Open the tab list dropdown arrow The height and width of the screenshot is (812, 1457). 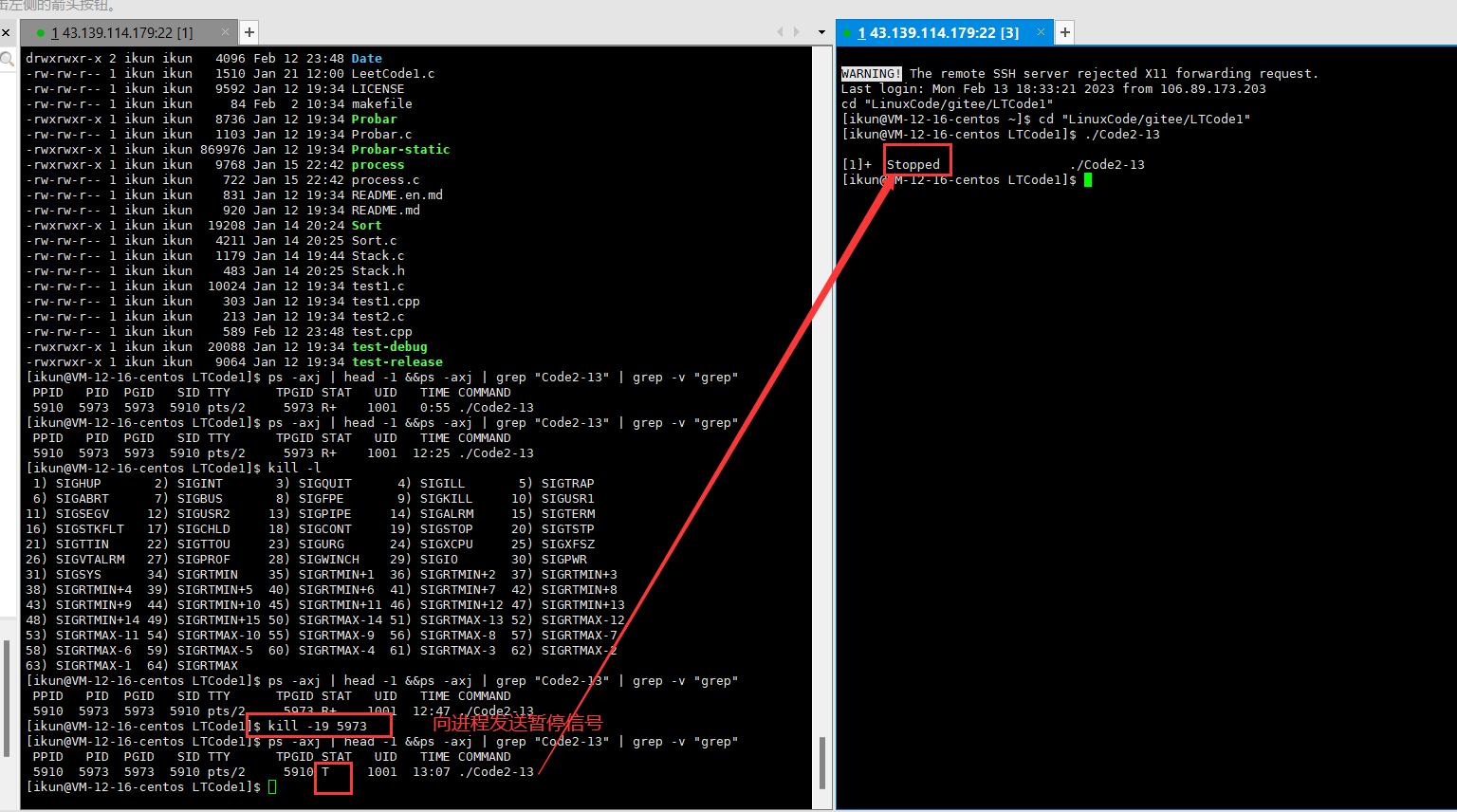pyautogui.click(x=821, y=32)
